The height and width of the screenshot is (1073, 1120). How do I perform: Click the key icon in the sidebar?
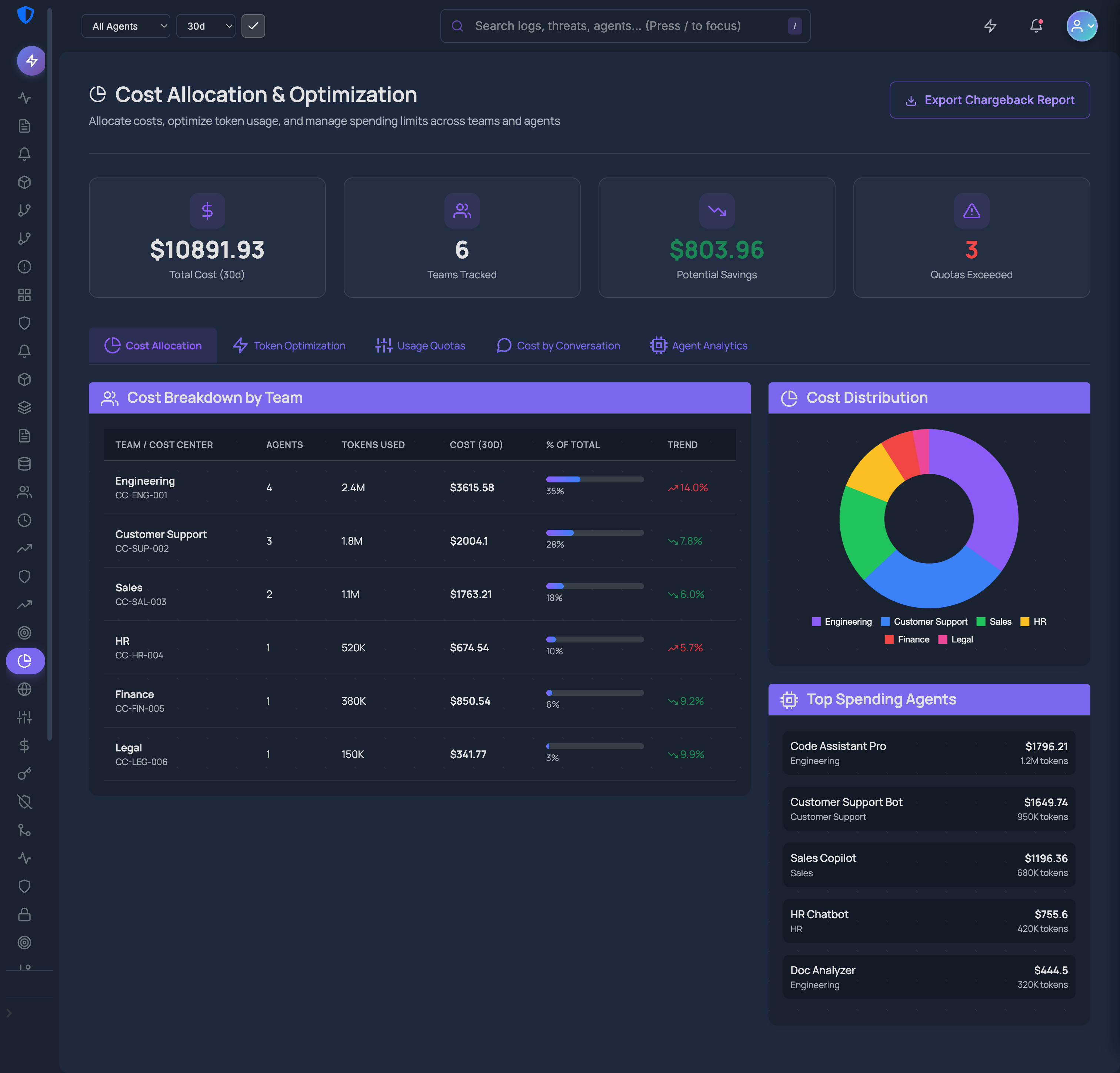(24, 774)
